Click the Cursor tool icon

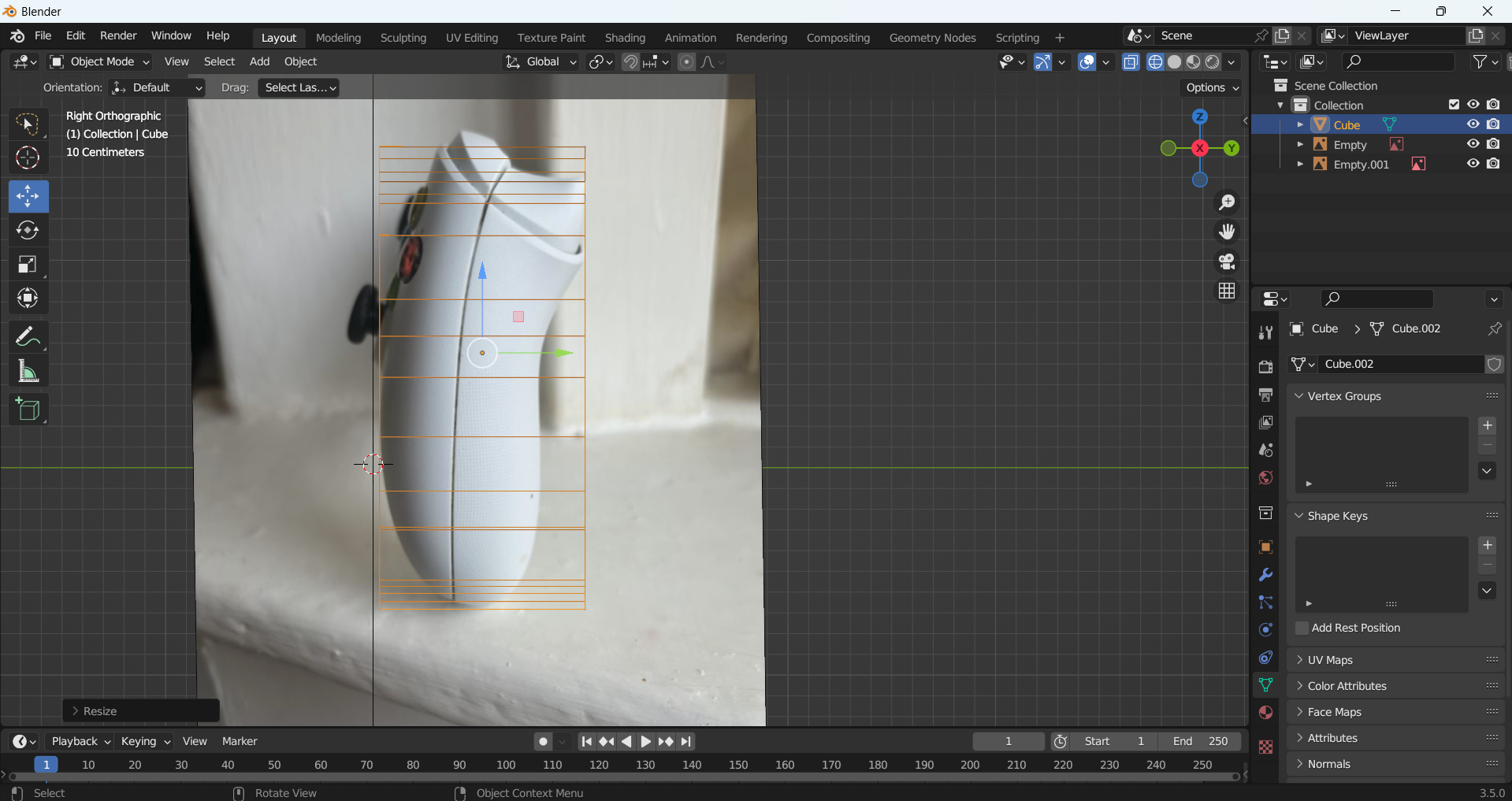[x=28, y=158]
